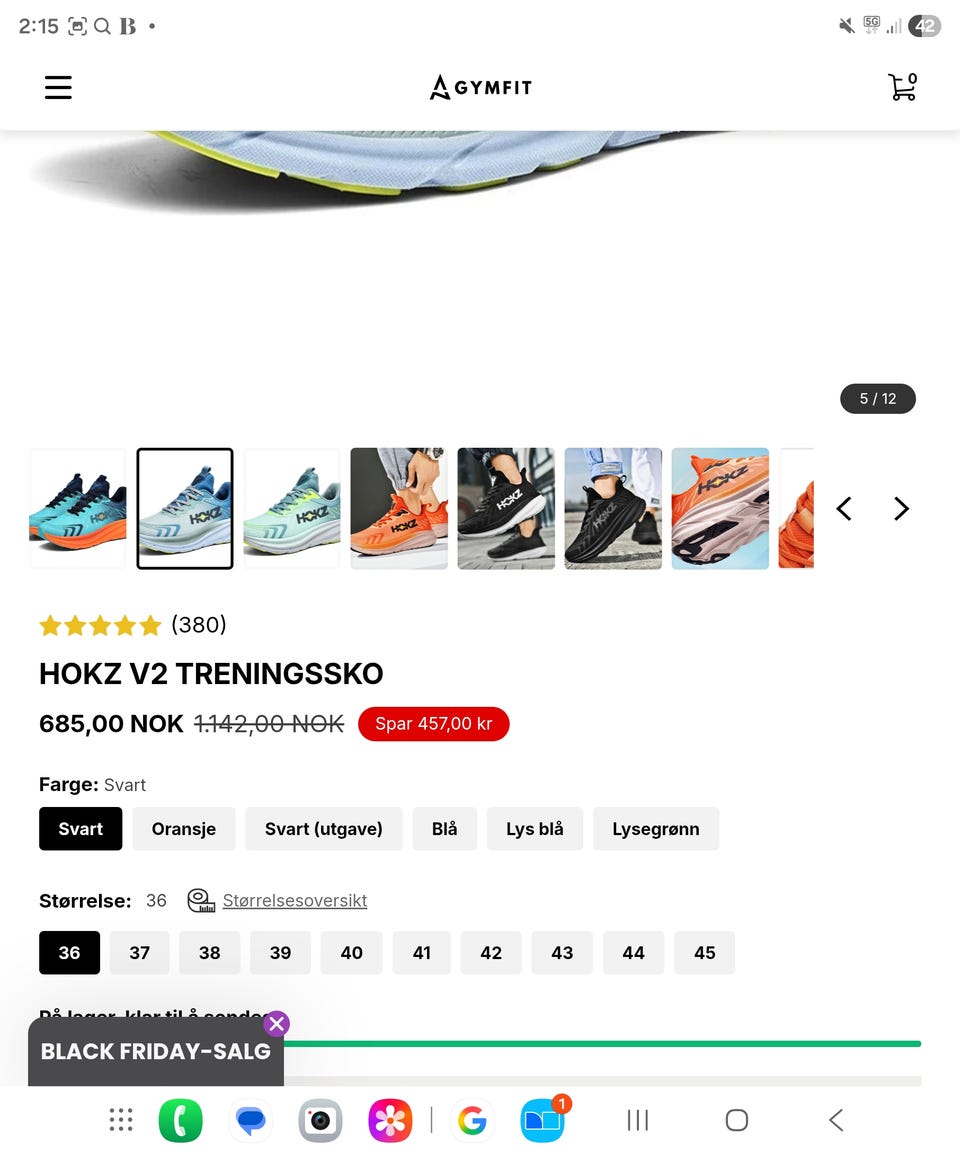Show next thumbnails with right chevron
Viewport: 960px width, 1153px height.
pyautogui.click(x=901, y=509)
